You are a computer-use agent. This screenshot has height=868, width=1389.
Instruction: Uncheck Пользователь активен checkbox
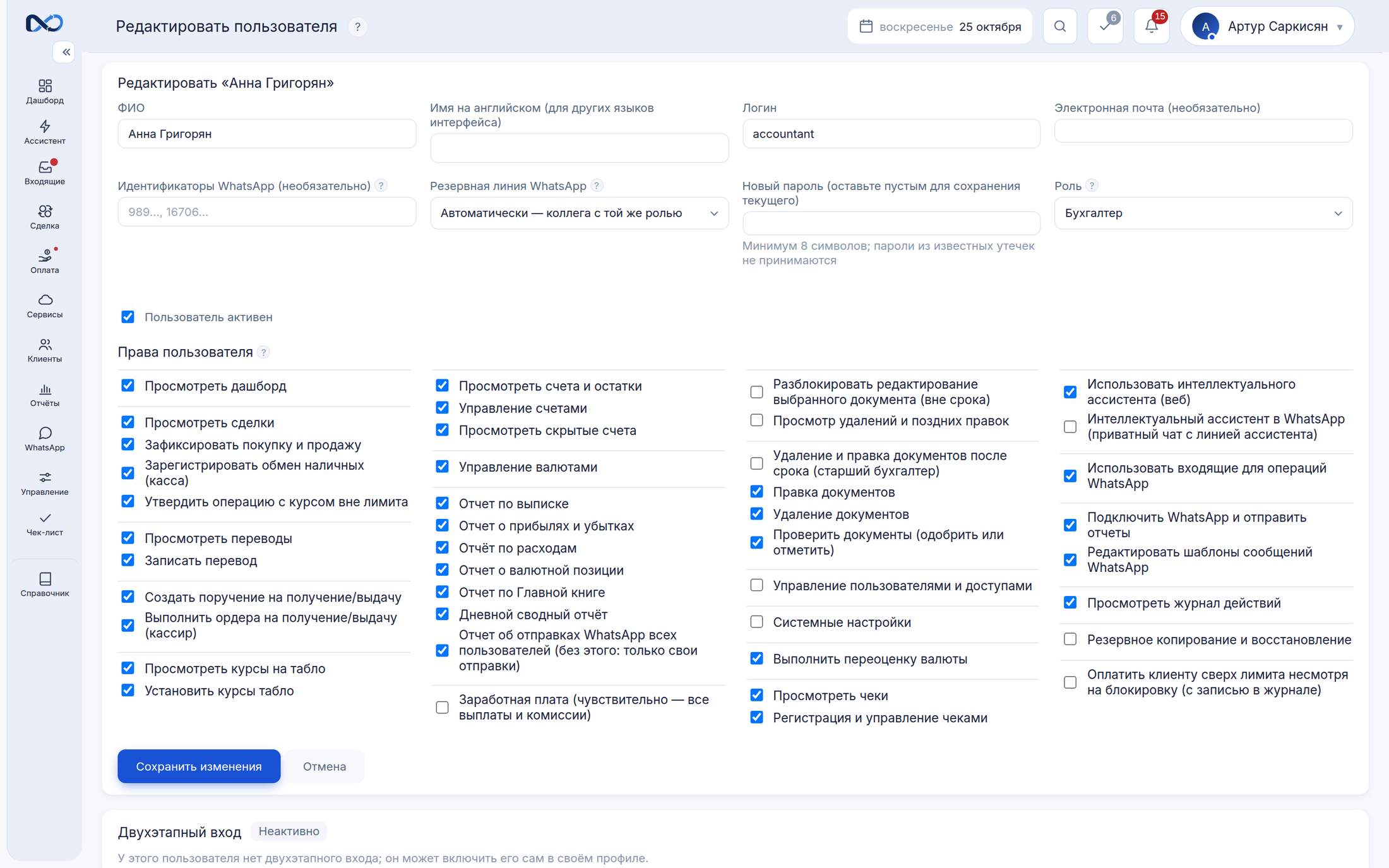click(x=128, y=317)
